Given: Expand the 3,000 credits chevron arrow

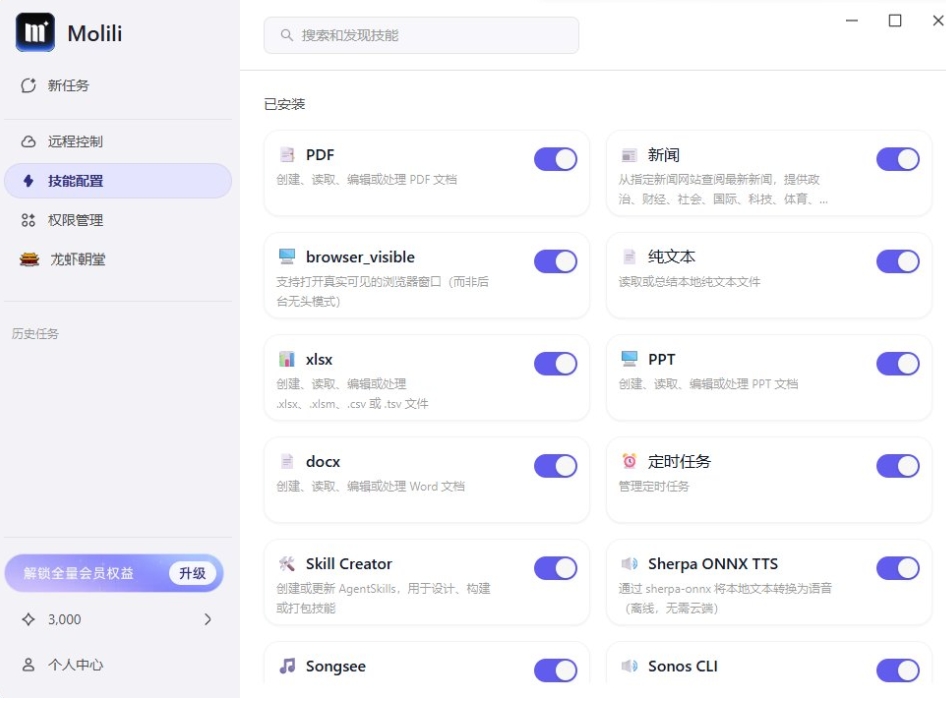Looking at the screenshot, I should point(208,620).
